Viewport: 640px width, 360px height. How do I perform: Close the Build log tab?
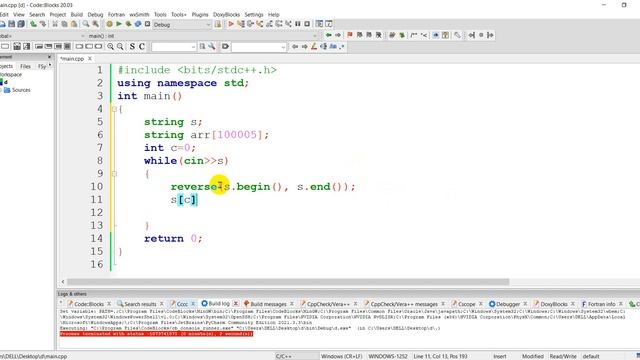pyautogui.click(x=236, y=304)
